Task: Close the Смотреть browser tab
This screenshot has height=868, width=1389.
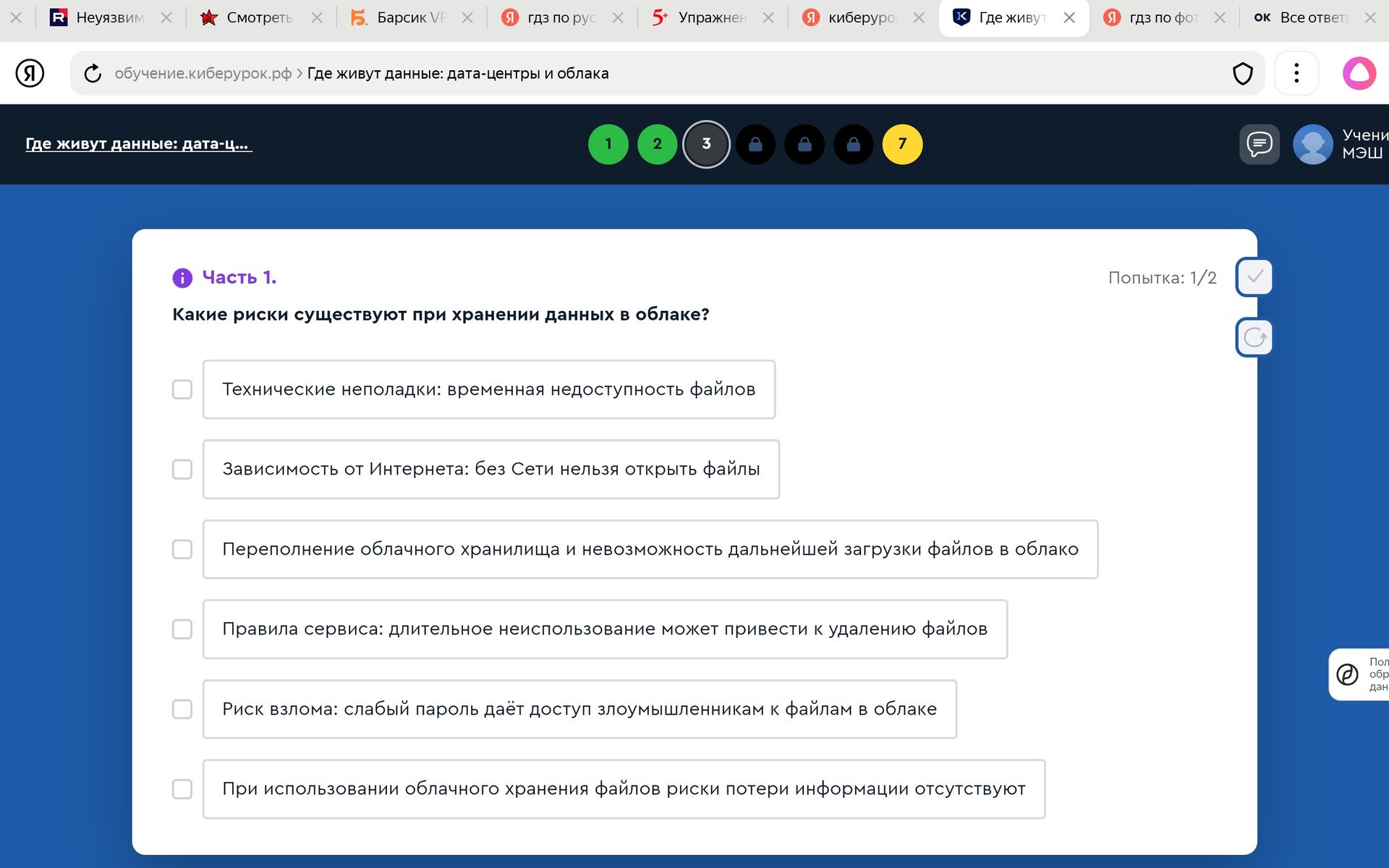Action: [317, 17]
